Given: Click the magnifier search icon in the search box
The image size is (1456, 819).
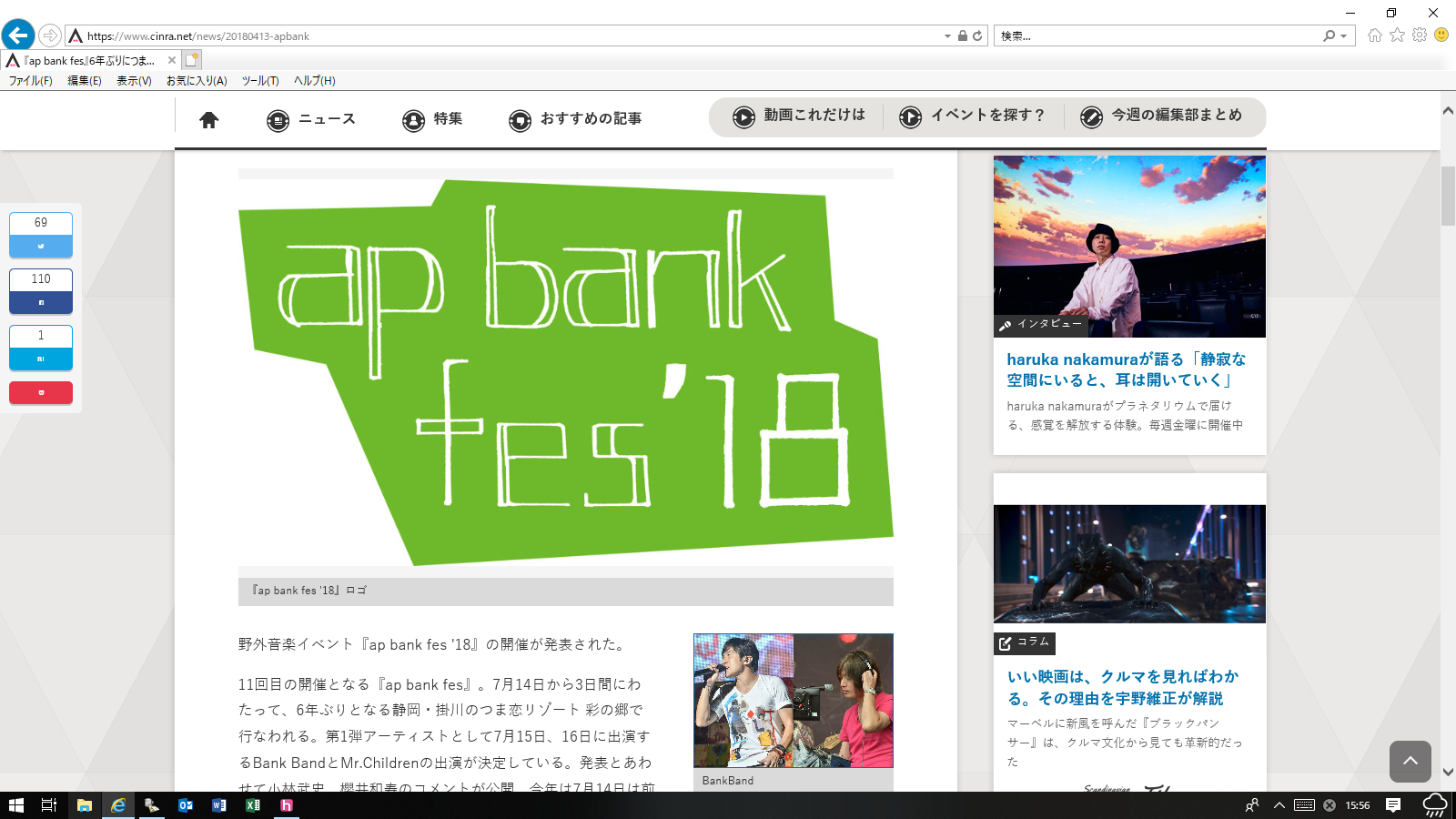Looking at the screenshot, I should click(x=1330, y=35).
